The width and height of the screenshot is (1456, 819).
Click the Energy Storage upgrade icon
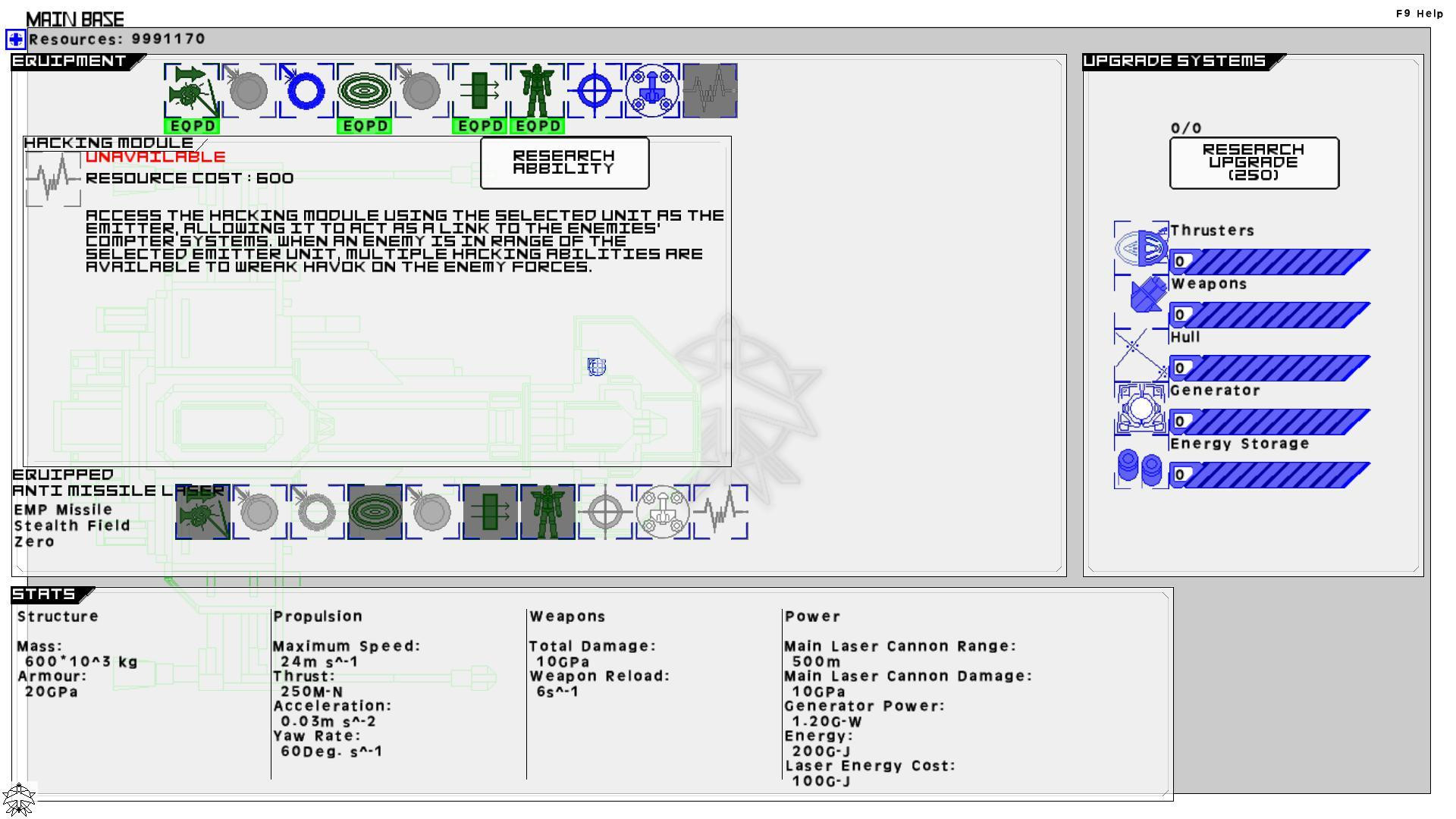coord(1141,462)
